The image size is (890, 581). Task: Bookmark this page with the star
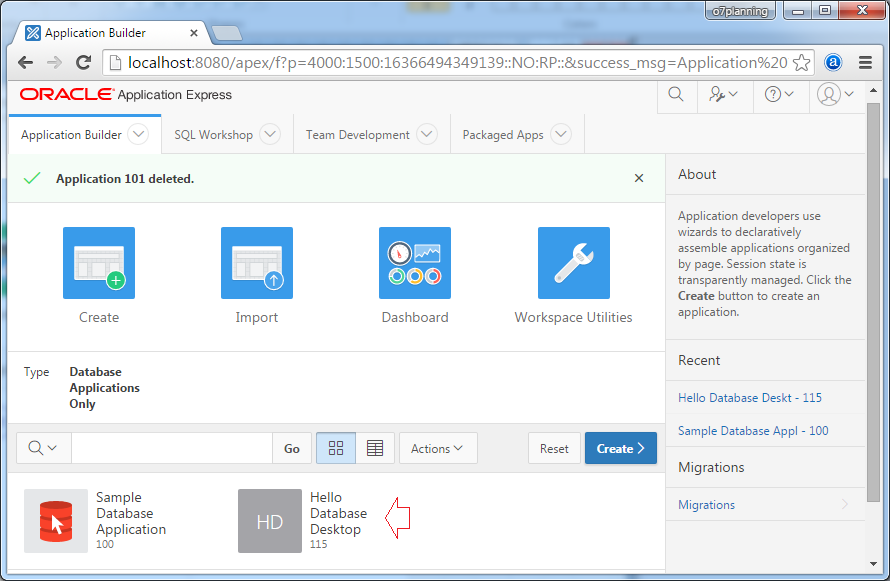[x=801, y=62]
